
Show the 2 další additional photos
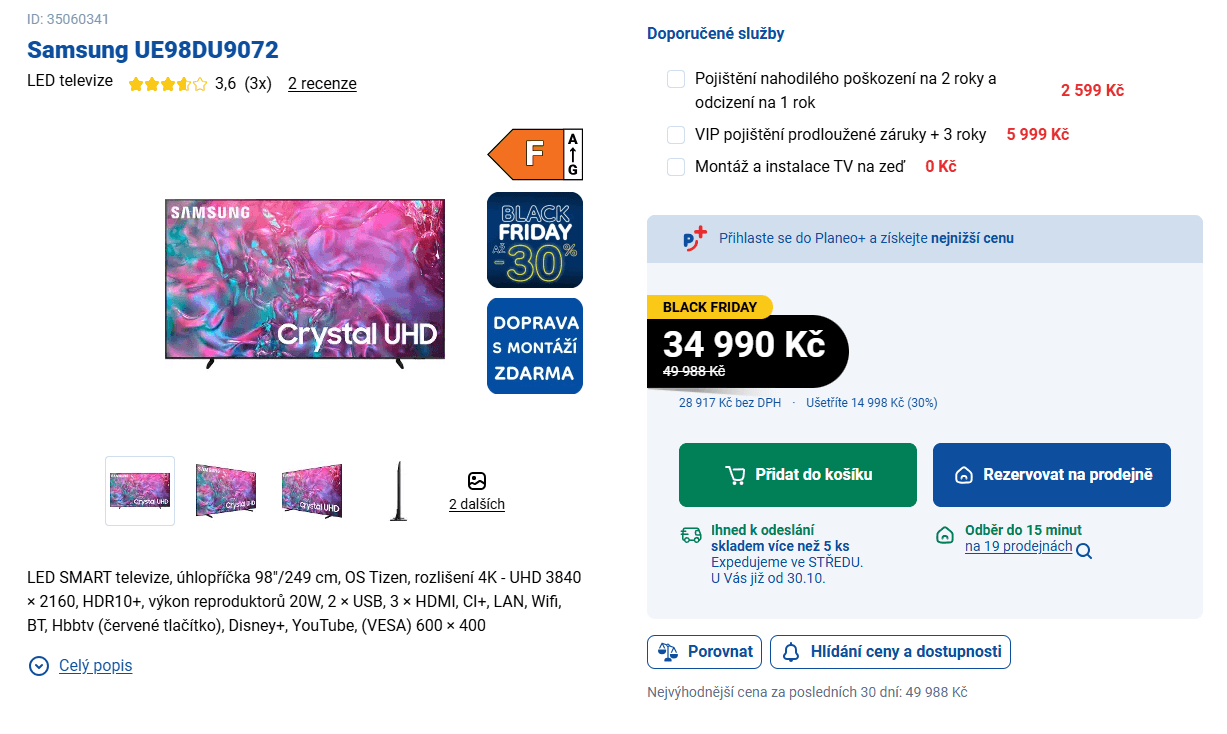click(x=477, y=504)
